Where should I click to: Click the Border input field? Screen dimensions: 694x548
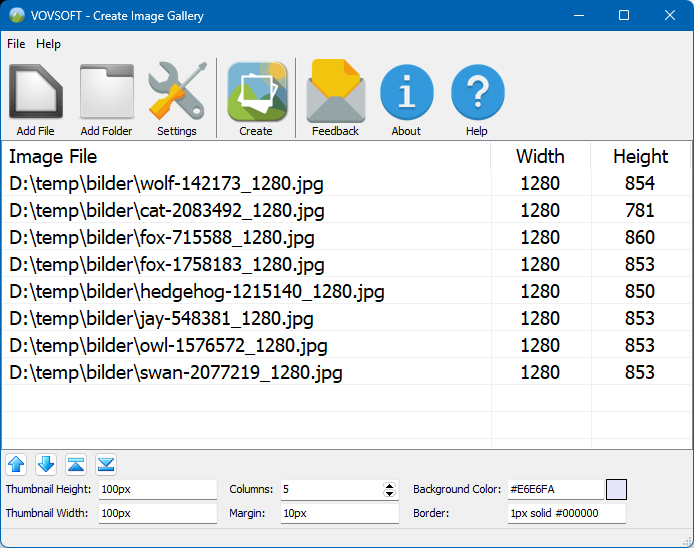(567, 513)
